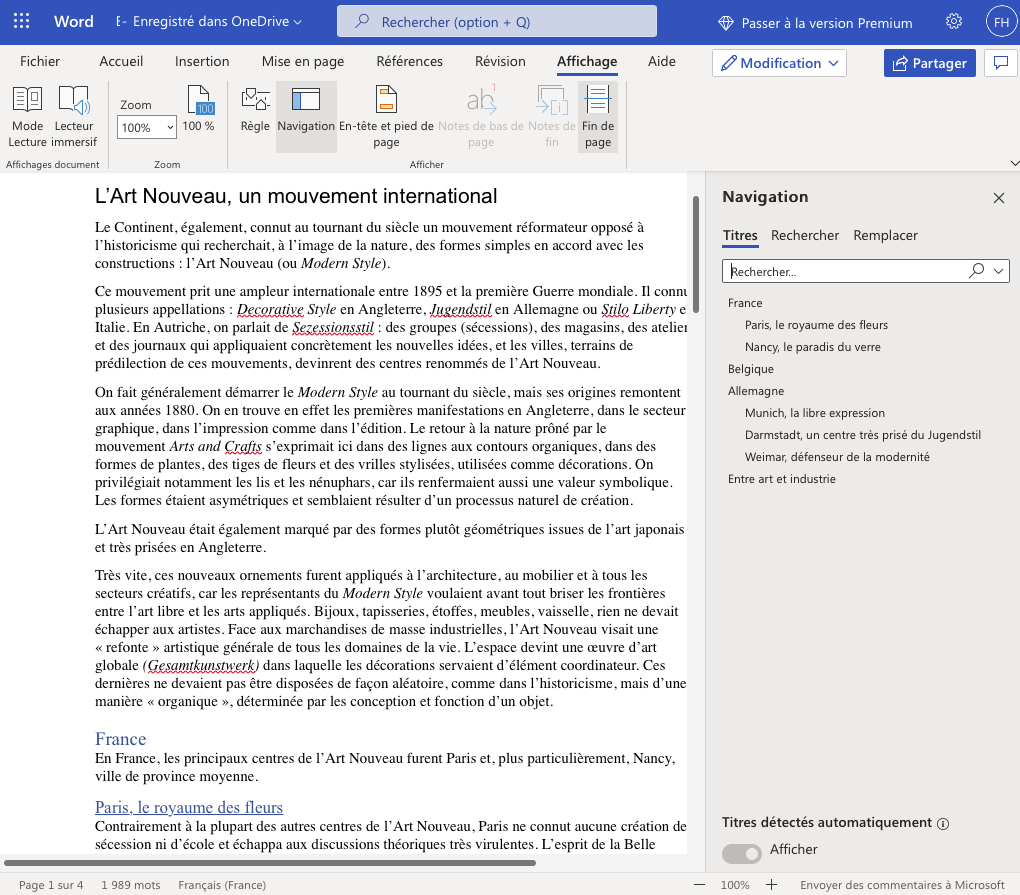Go to Paris, le royaume des fleurs heading
Image resolution: width=1020 pixels, height=895 pixels.
[x=816, y=325]
